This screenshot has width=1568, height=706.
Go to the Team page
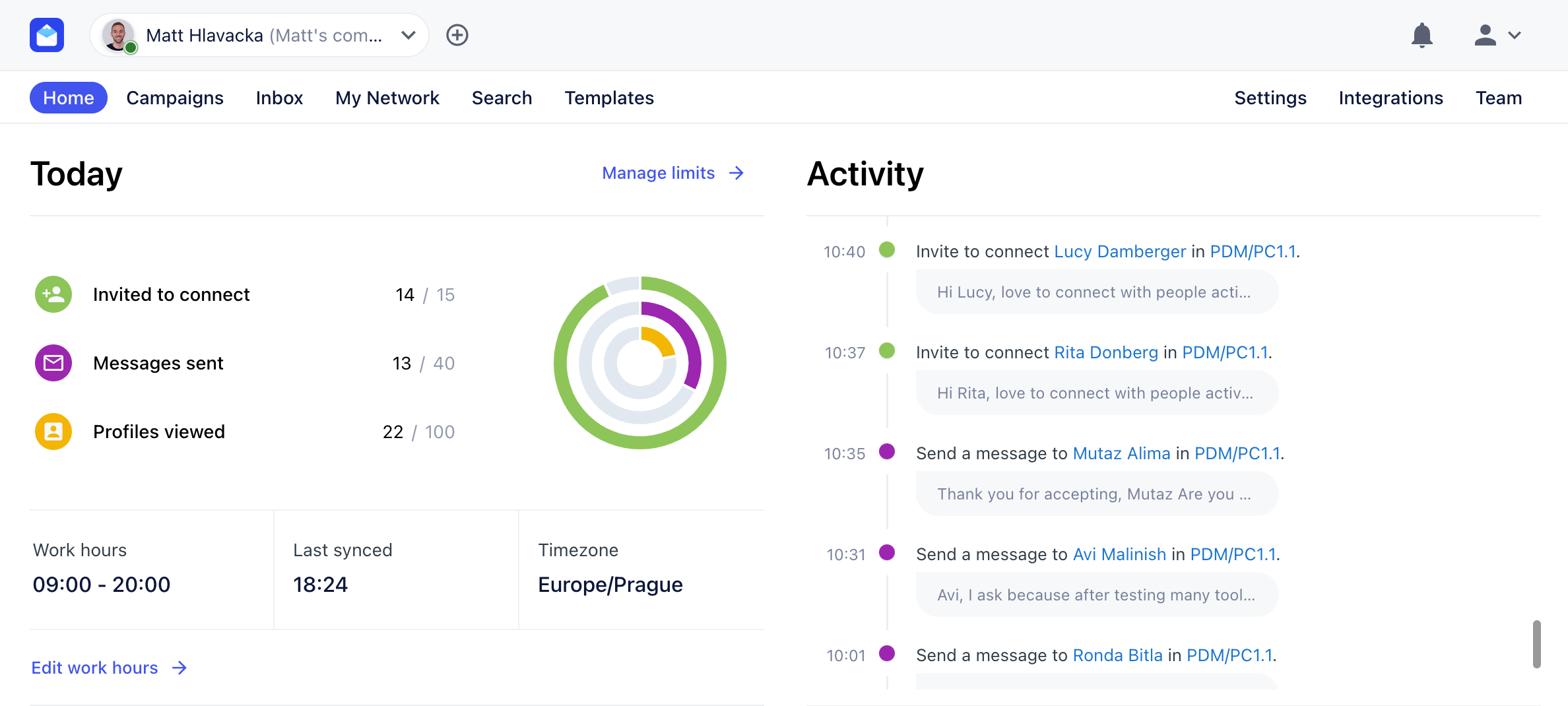click(1499, 98)
